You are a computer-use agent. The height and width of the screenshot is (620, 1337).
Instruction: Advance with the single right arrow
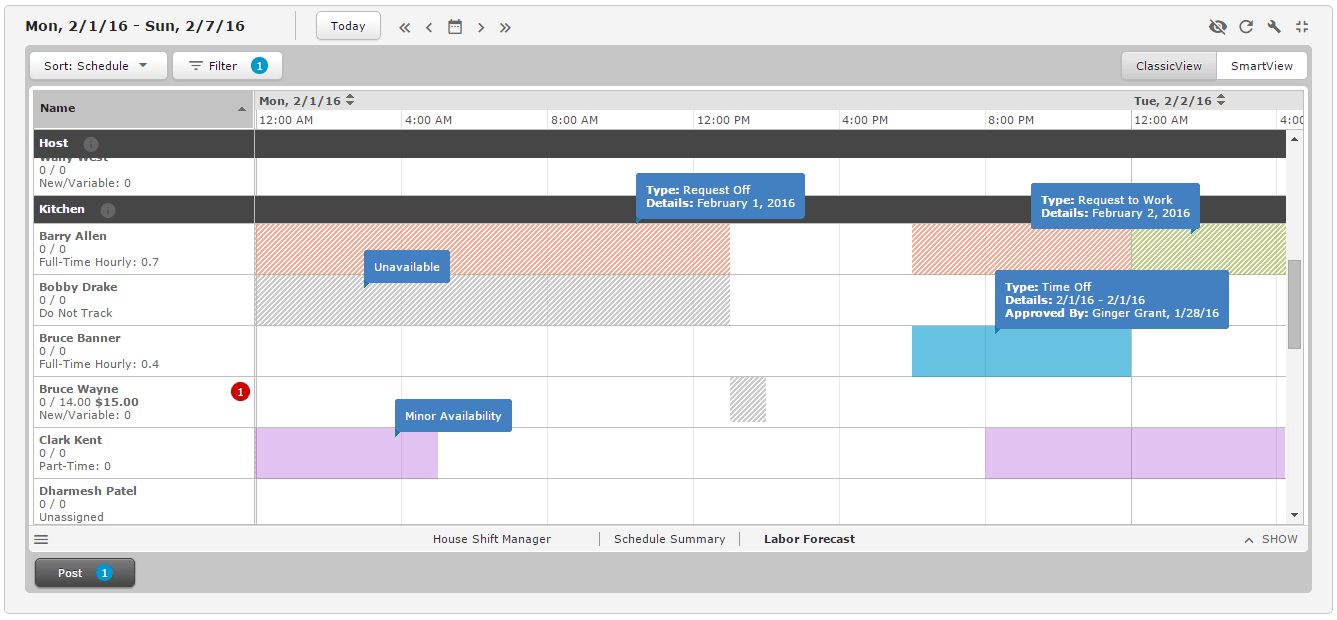(481, 27)
